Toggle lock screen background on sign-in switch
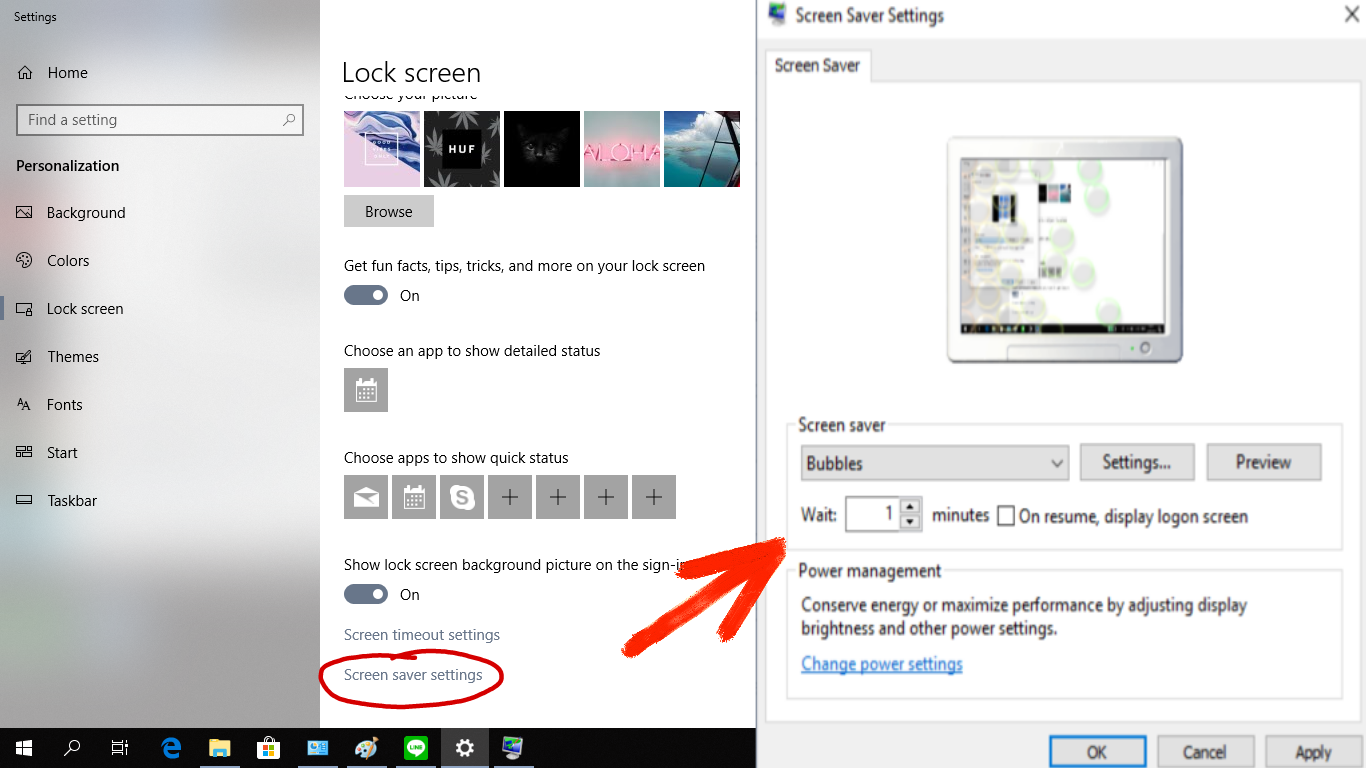1366x768 pixels. tap(366, 594)
